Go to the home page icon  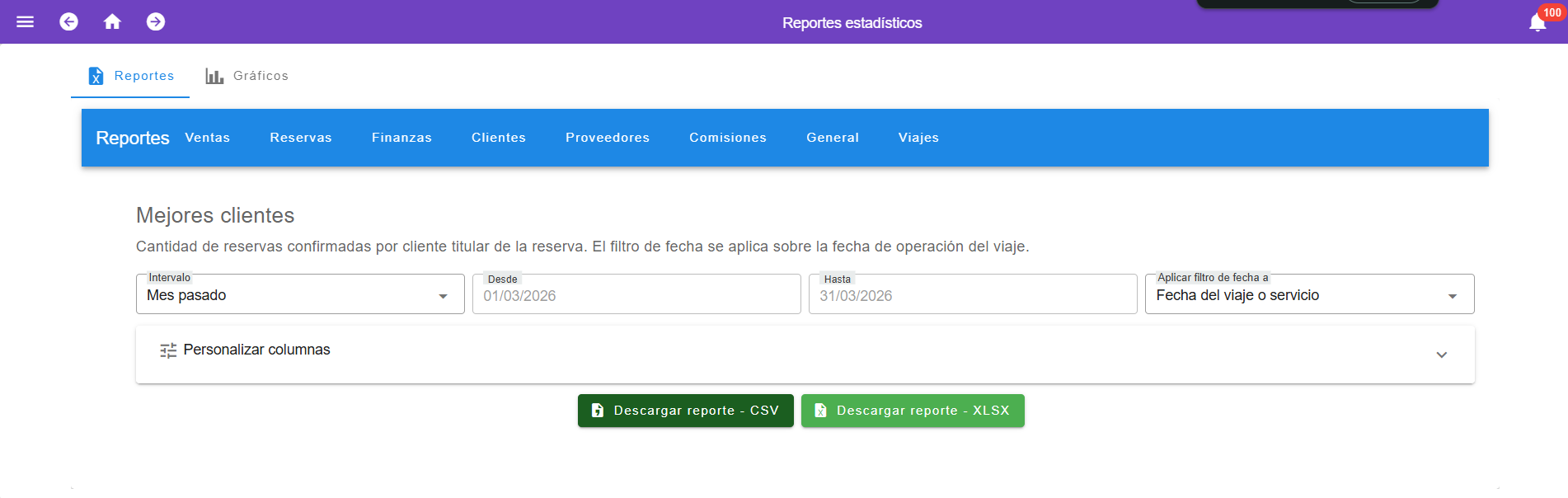112,22
